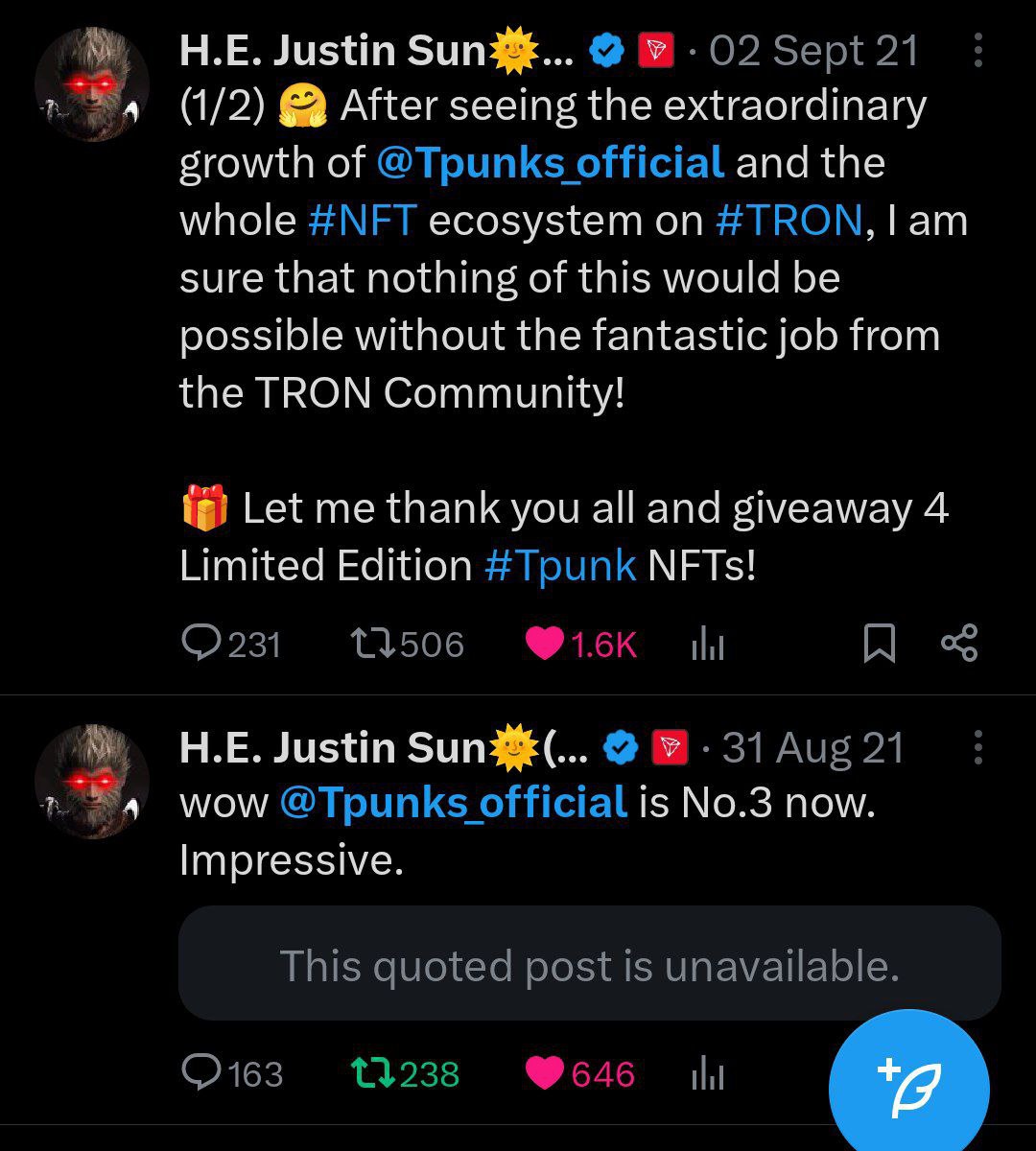Open more options for 02 Sept post

977,51
